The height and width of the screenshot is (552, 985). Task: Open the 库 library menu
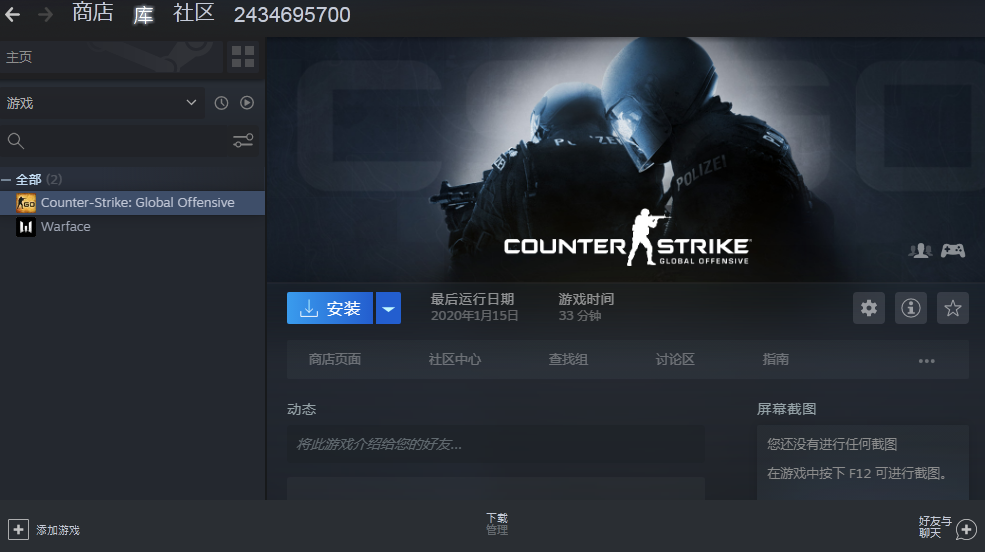pyautogui.click(x=143, y=14)
